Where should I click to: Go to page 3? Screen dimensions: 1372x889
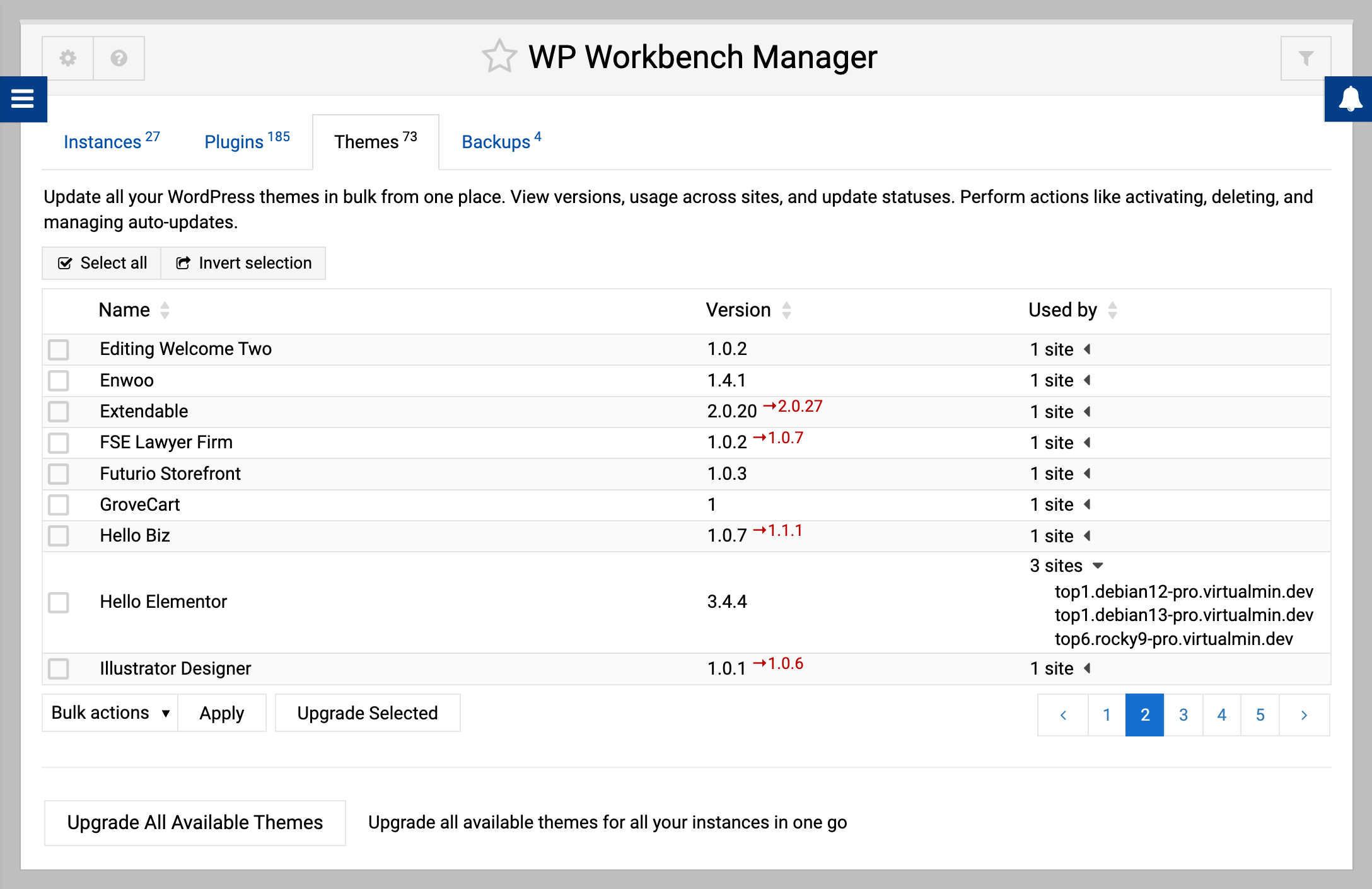pos(1183,715)
